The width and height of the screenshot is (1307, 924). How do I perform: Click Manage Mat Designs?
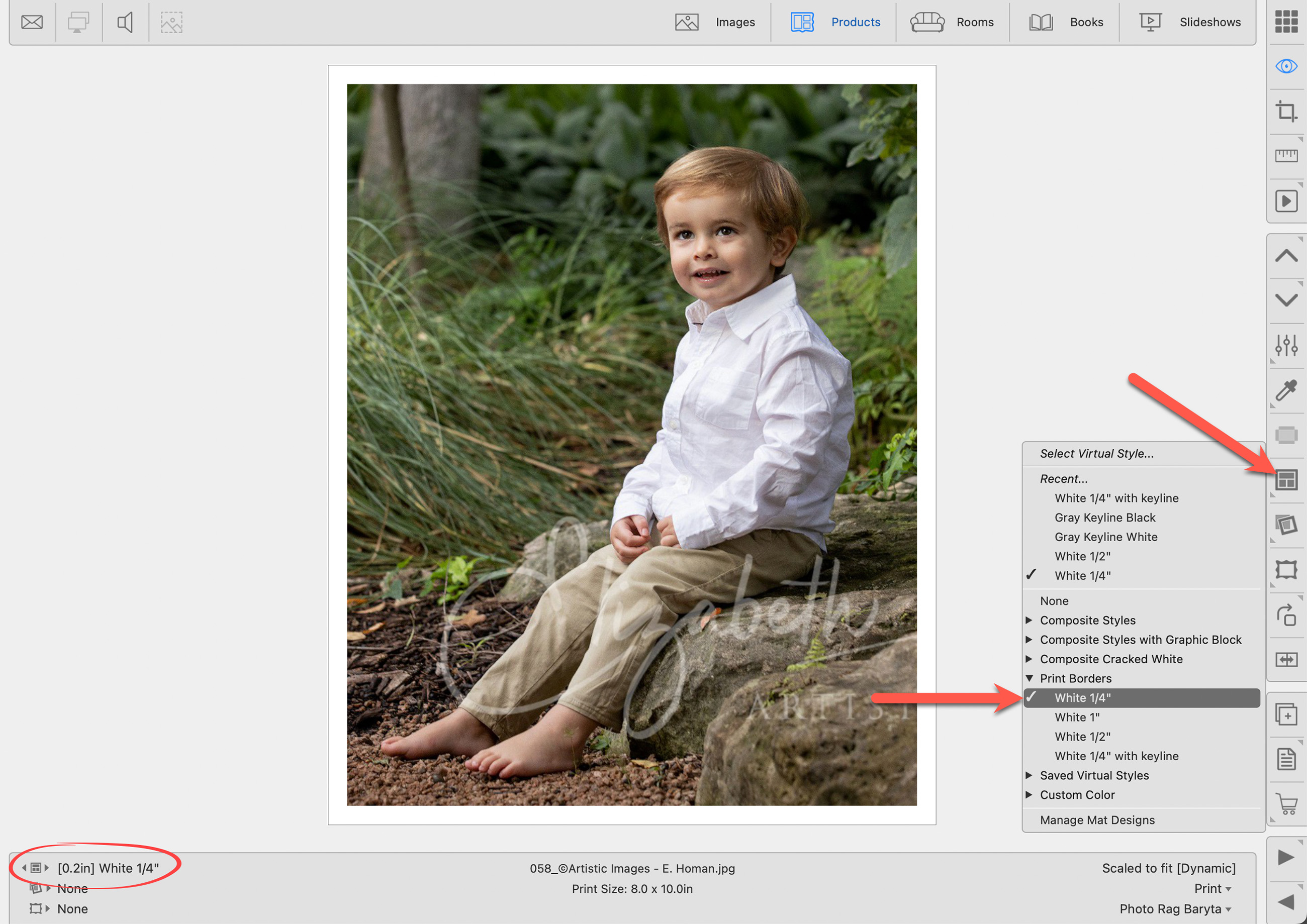click(x=1097, y=820)
